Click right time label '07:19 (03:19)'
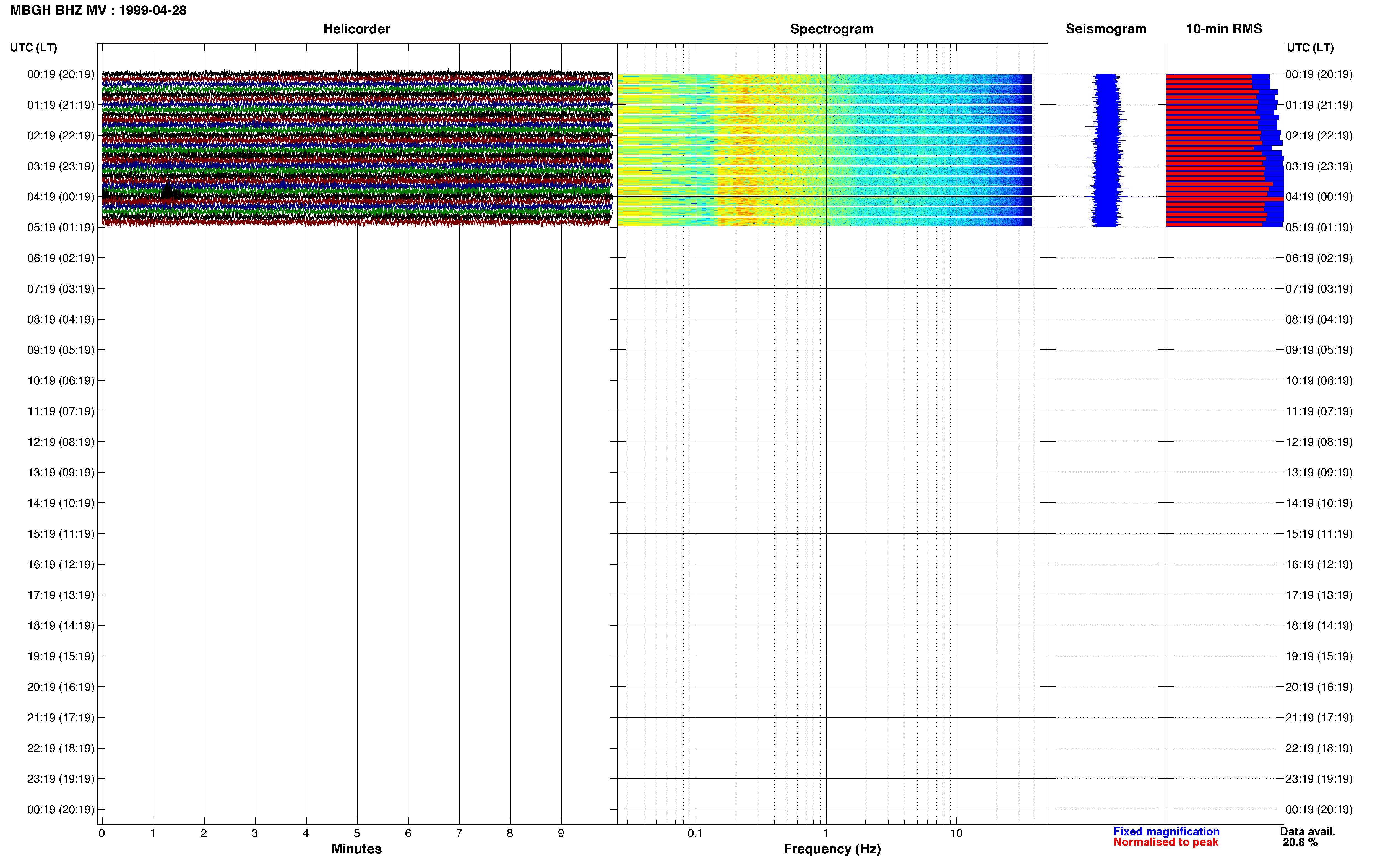Viewport: 1388px width, 868px height. click(1319, 289)
